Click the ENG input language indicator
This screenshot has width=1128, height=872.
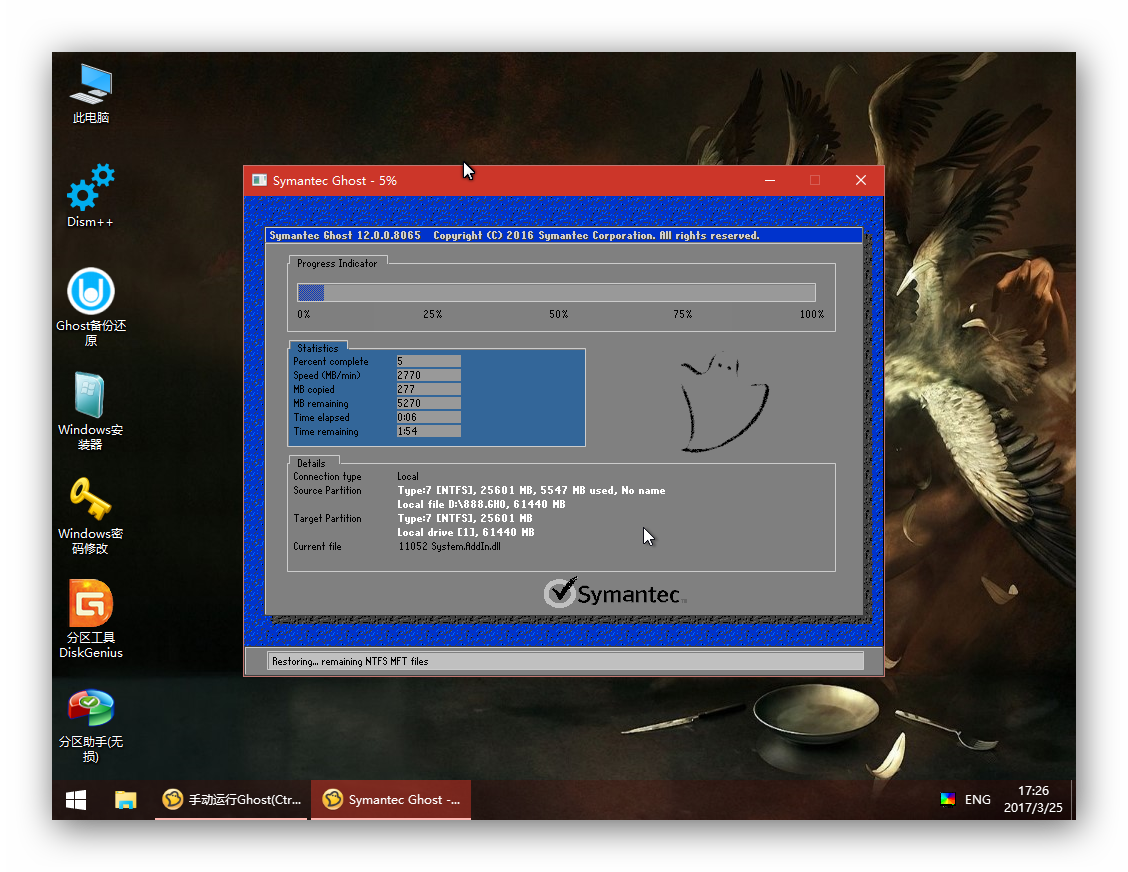(x=977, y=799)
